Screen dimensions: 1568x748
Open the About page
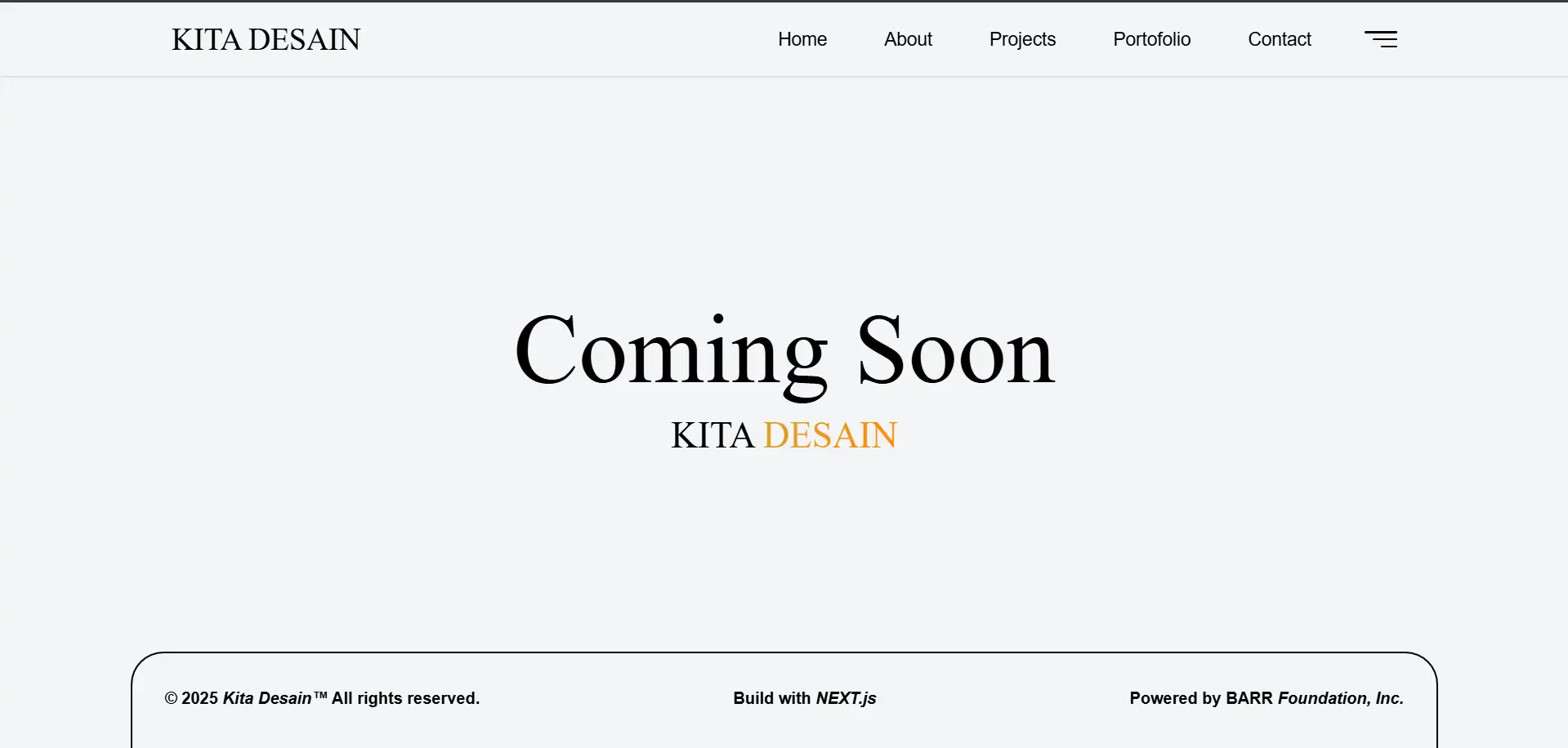pos(908,38)
